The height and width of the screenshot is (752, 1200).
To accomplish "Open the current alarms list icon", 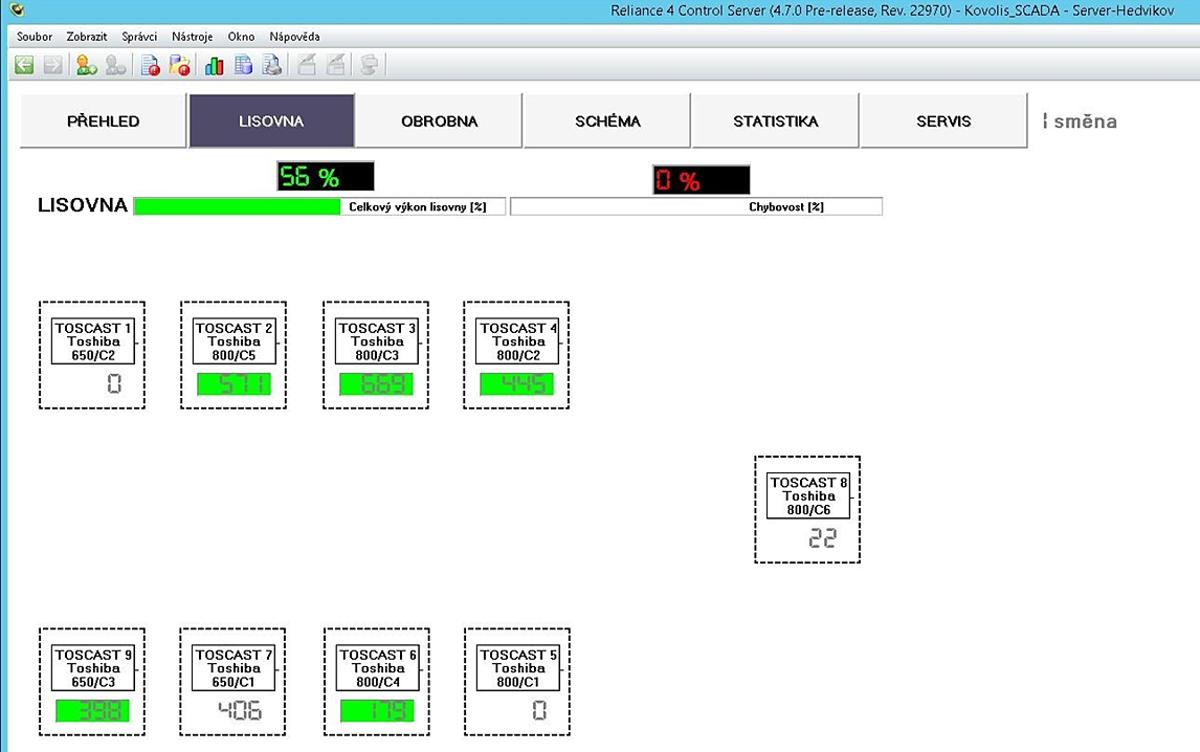I will 150,66.
